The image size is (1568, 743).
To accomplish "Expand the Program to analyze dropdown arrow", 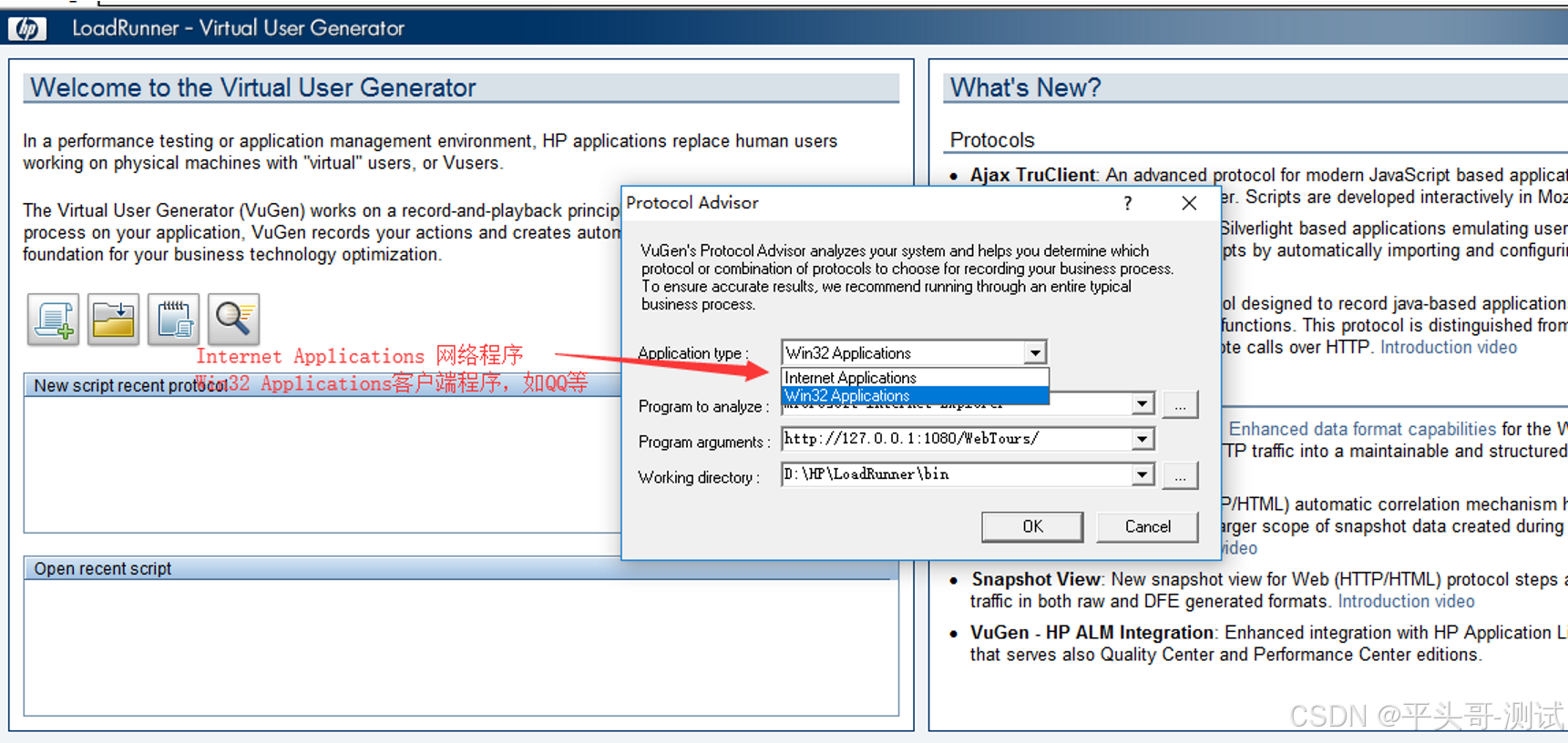I will coord(1142,403).
